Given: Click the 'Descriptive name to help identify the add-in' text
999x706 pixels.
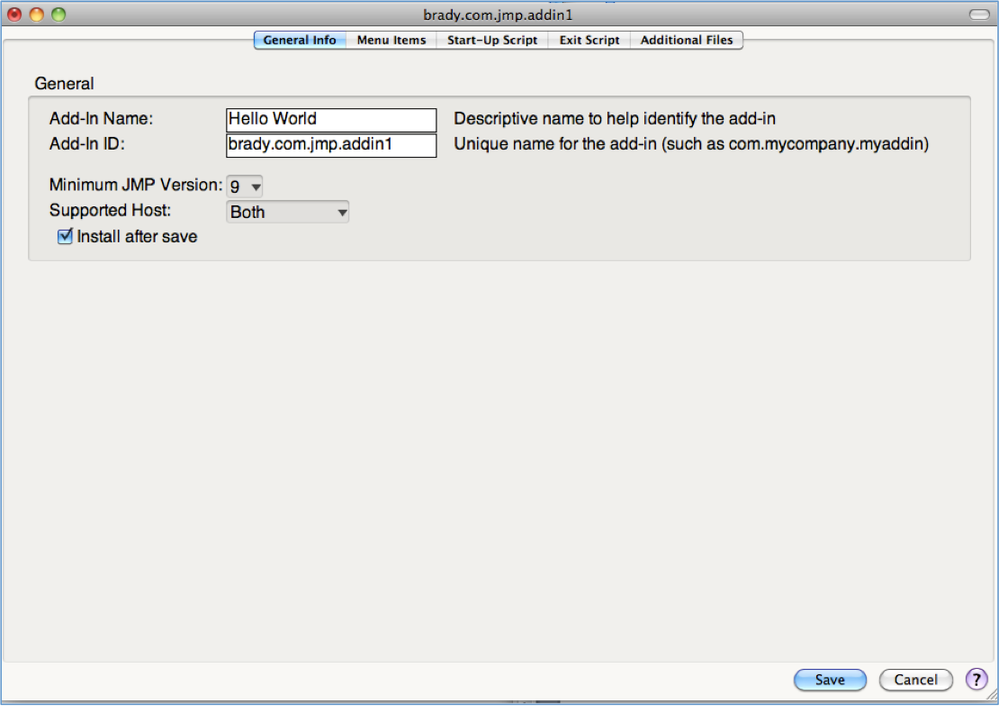Looking at the screenshot, I should pos(614,119).
